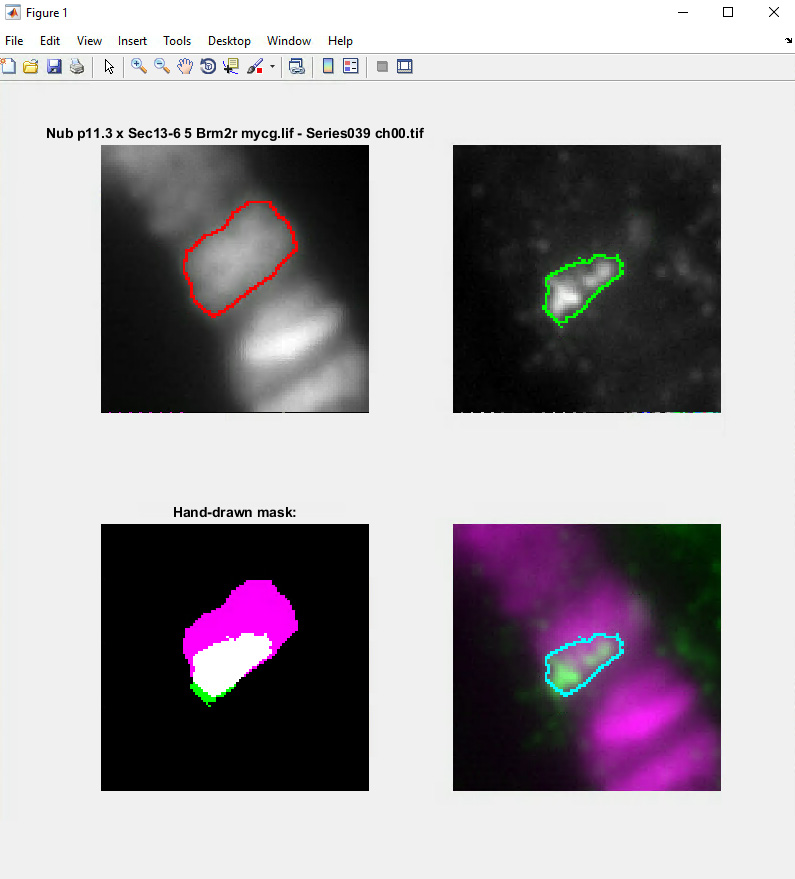Insert a legend using the toolbar icon
795x879 pixels.
(x=351, y=66)
